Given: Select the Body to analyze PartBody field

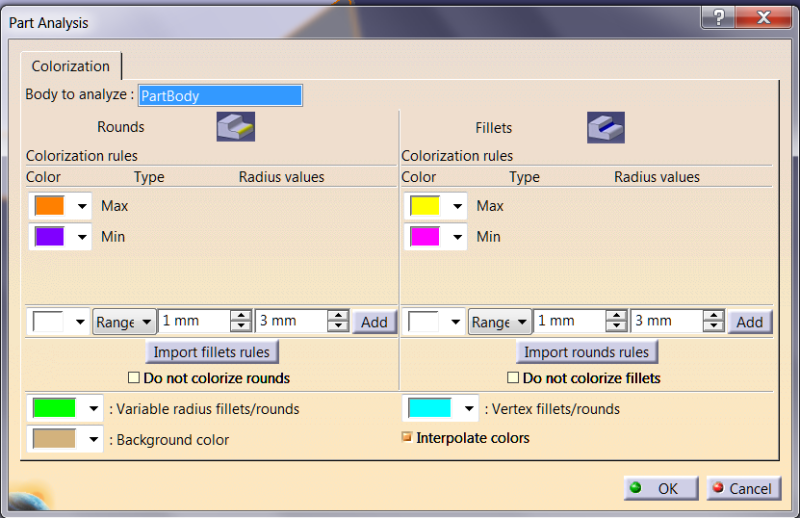Looking at the screenshot, I should click(x=220, y=95).
